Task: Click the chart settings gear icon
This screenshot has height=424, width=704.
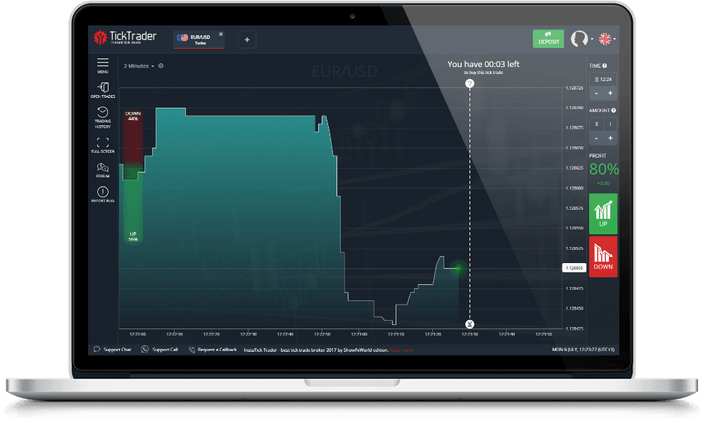Action: [161, 66]
